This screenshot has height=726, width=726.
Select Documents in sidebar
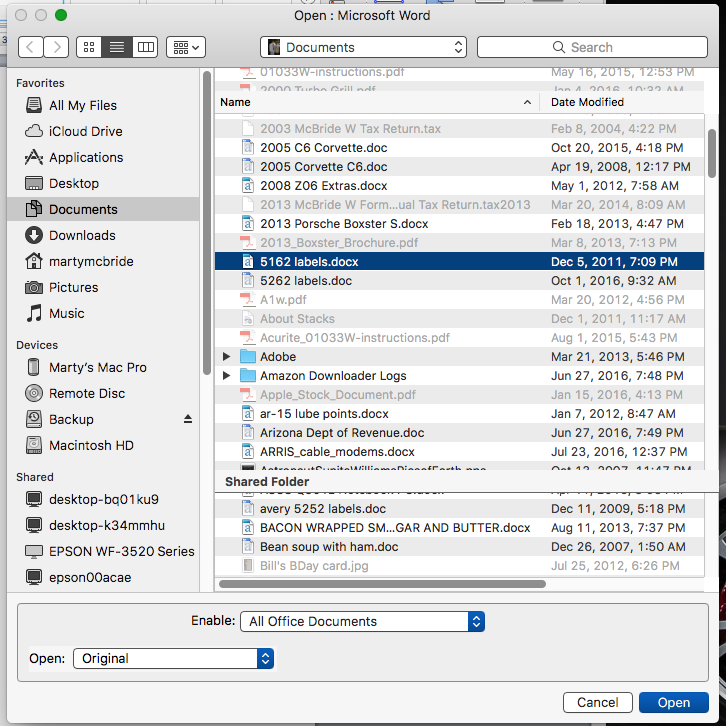103,209
